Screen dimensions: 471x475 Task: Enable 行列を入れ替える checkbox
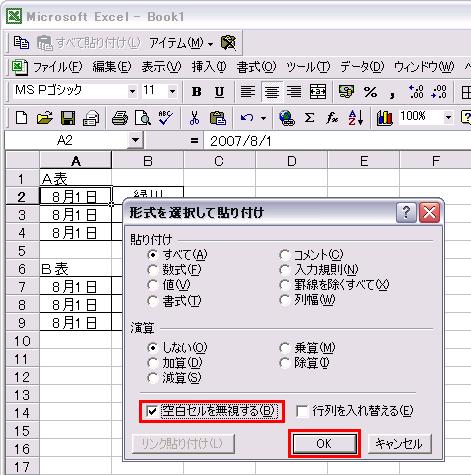(302, 411)
